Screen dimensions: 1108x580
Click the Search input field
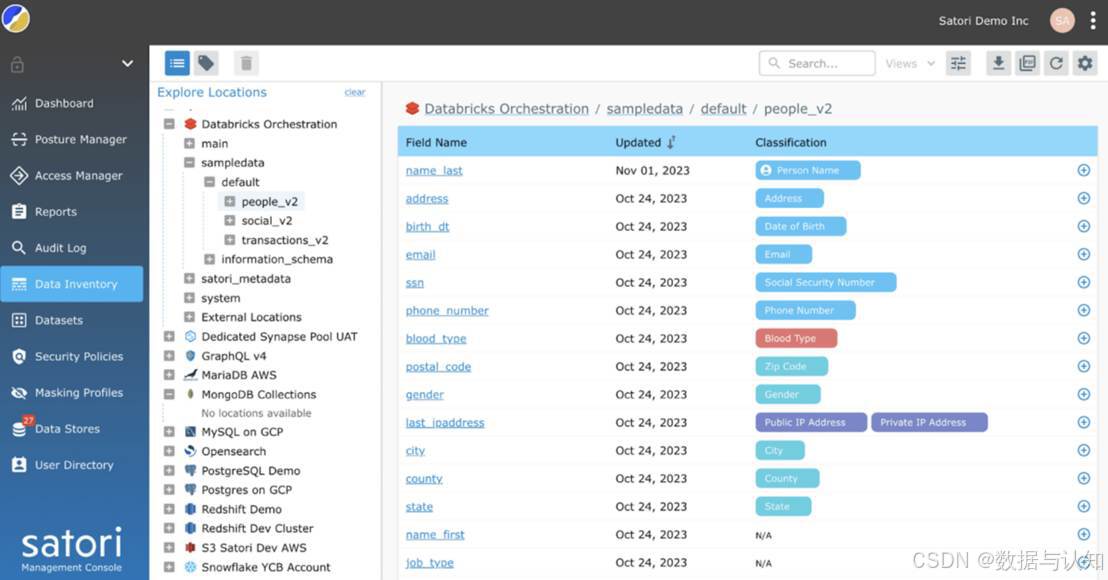[x=817, y=64]
